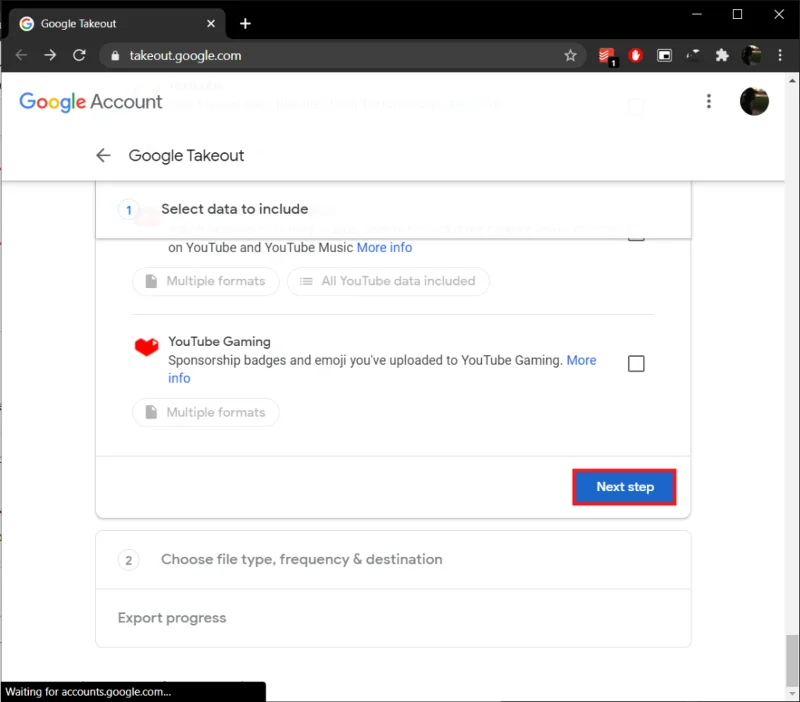800x702 pixels.
Task: Close the Google Takeout tab
Action: (x=211, y=23)
